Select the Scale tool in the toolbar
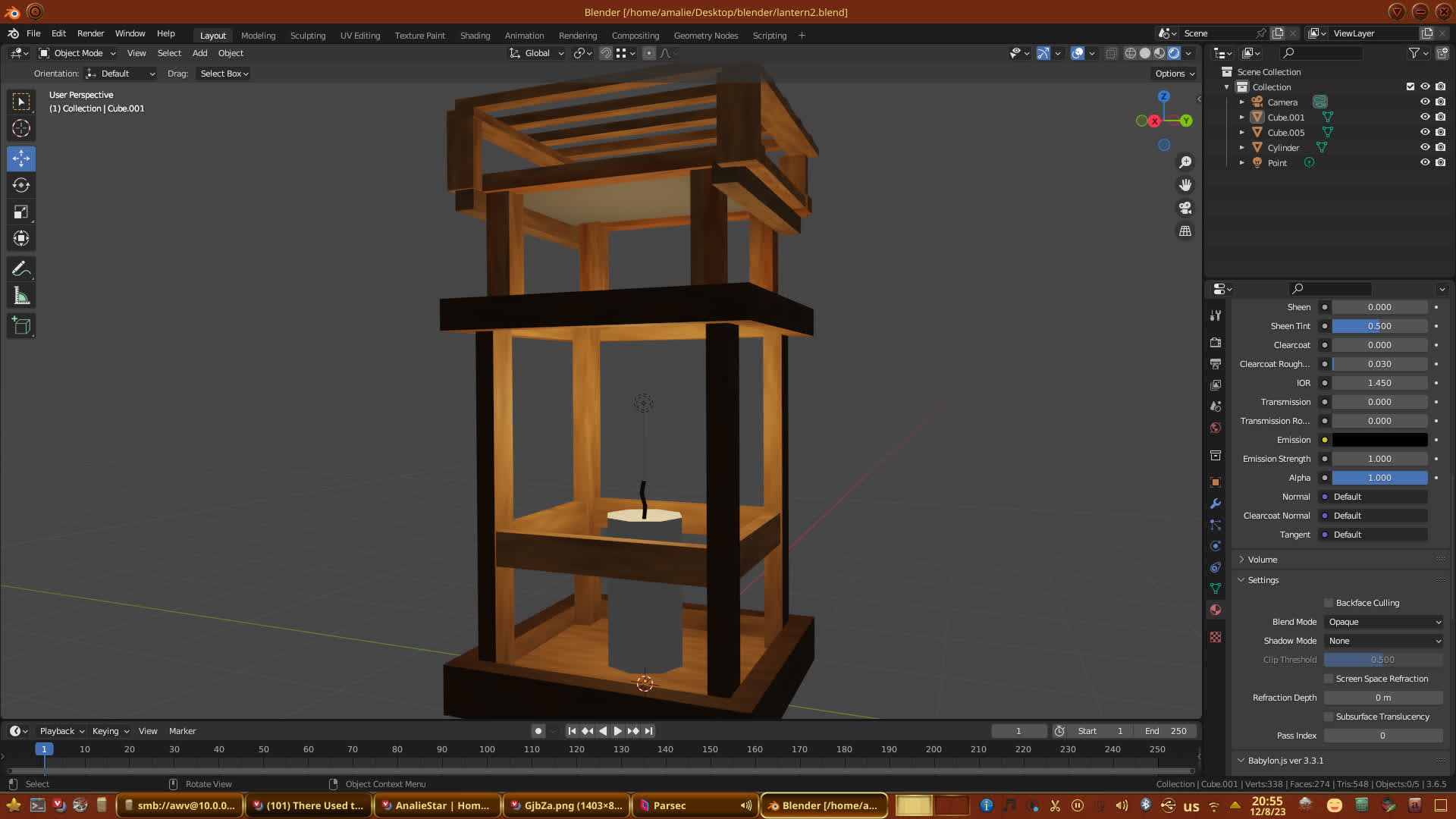The width and height of the screenshot is (1456, 819). point(21,212)
